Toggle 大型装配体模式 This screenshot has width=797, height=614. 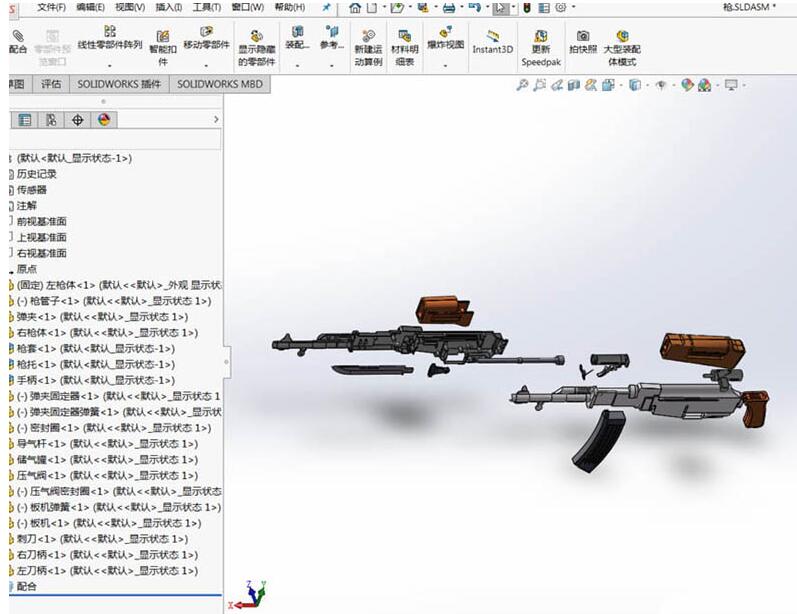point(622,48)
